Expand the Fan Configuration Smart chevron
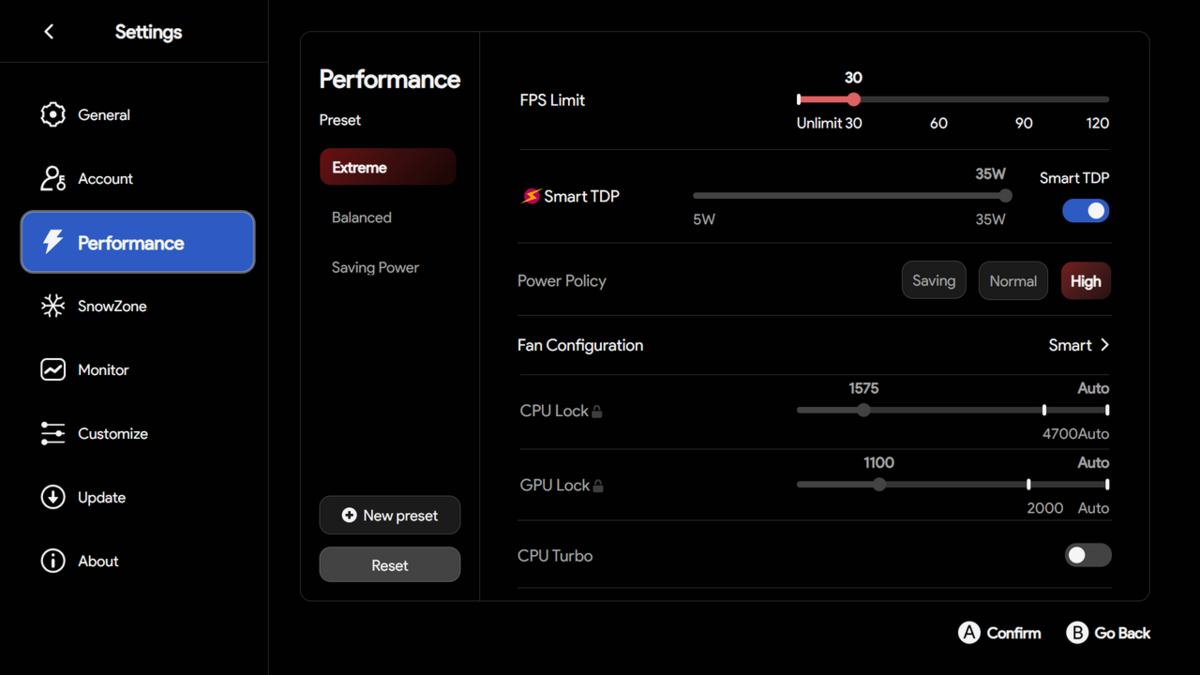Viewport: 1200px width, 675px height. pyautogui.click(x=1105, y=345)
